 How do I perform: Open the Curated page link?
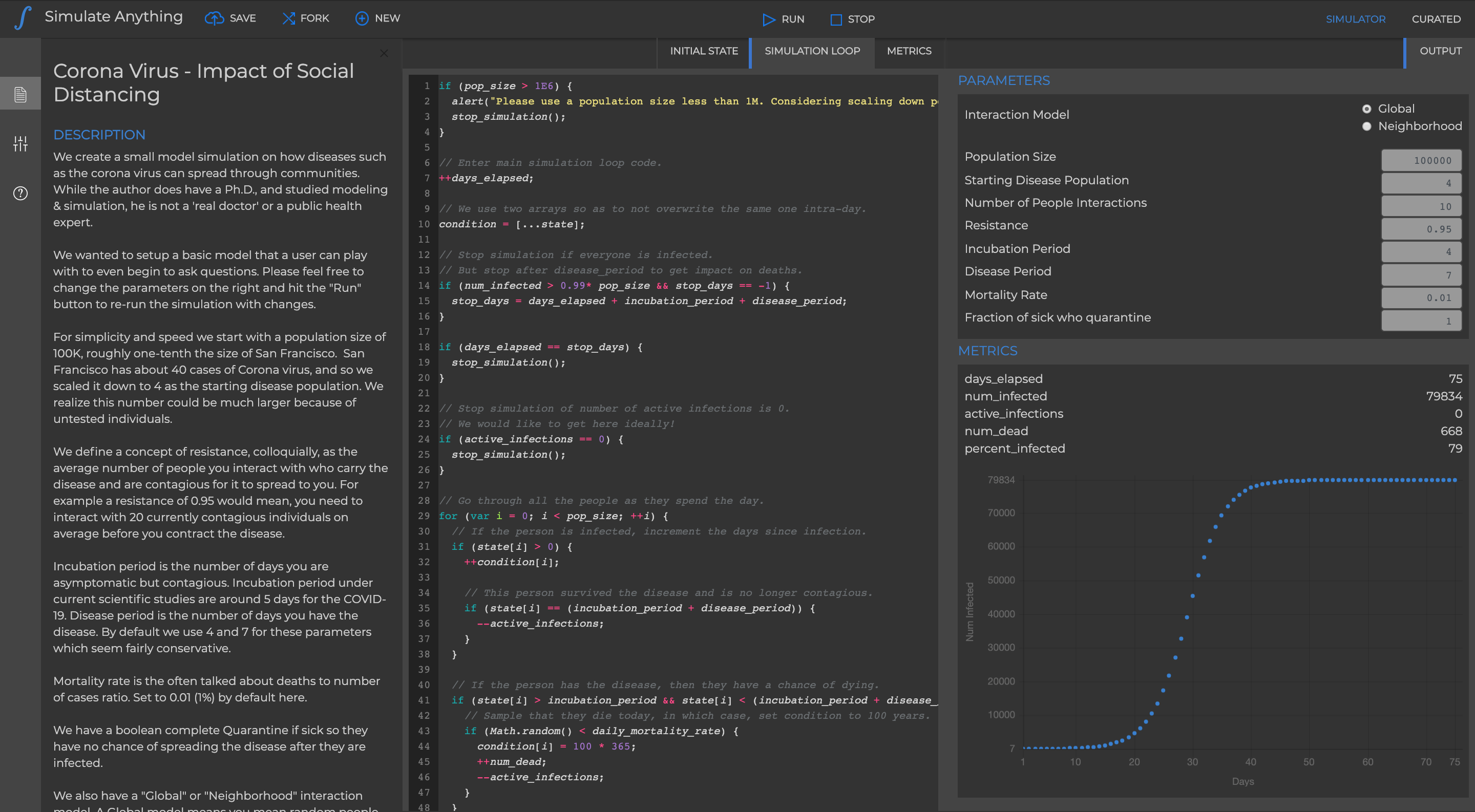pos(1436,19)
